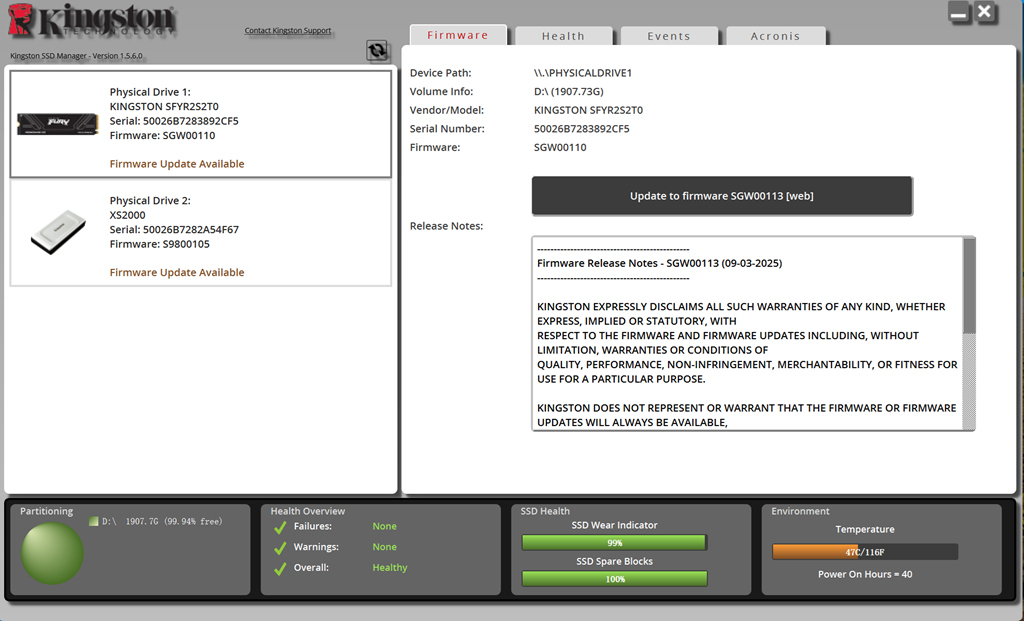Click Physical Drive 1 Firmware Update Available
The width and height of the screenshot is (1024, 621).
(177, 164)
